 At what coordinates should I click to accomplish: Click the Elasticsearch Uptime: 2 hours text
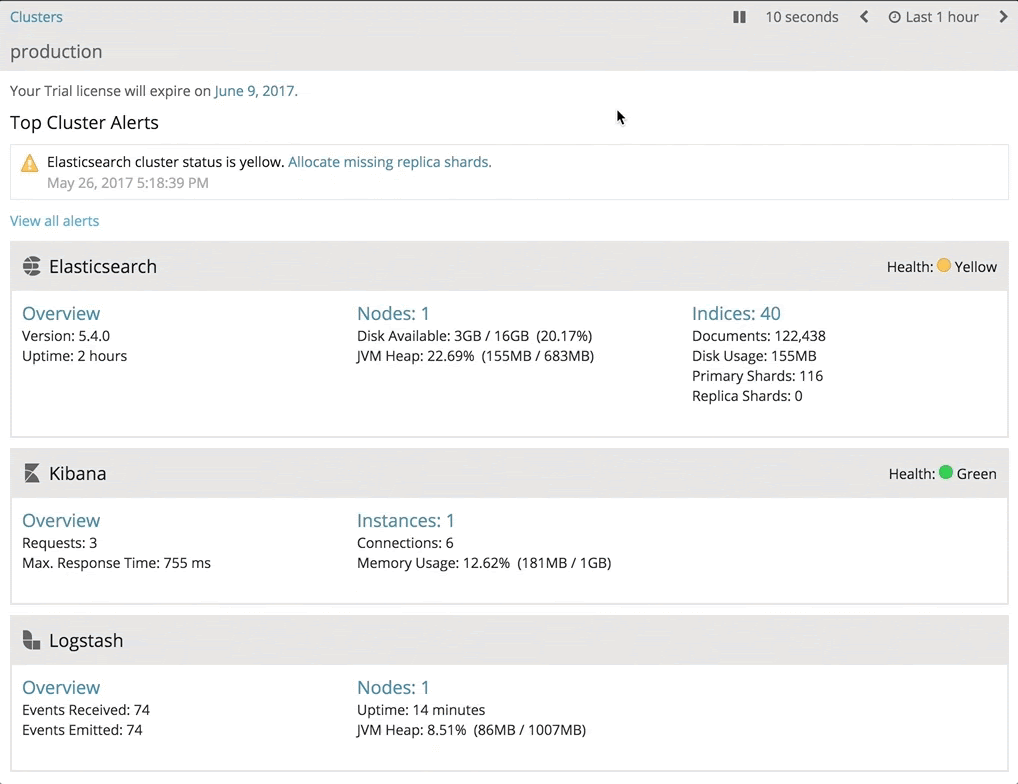click(x=75, y=356)
